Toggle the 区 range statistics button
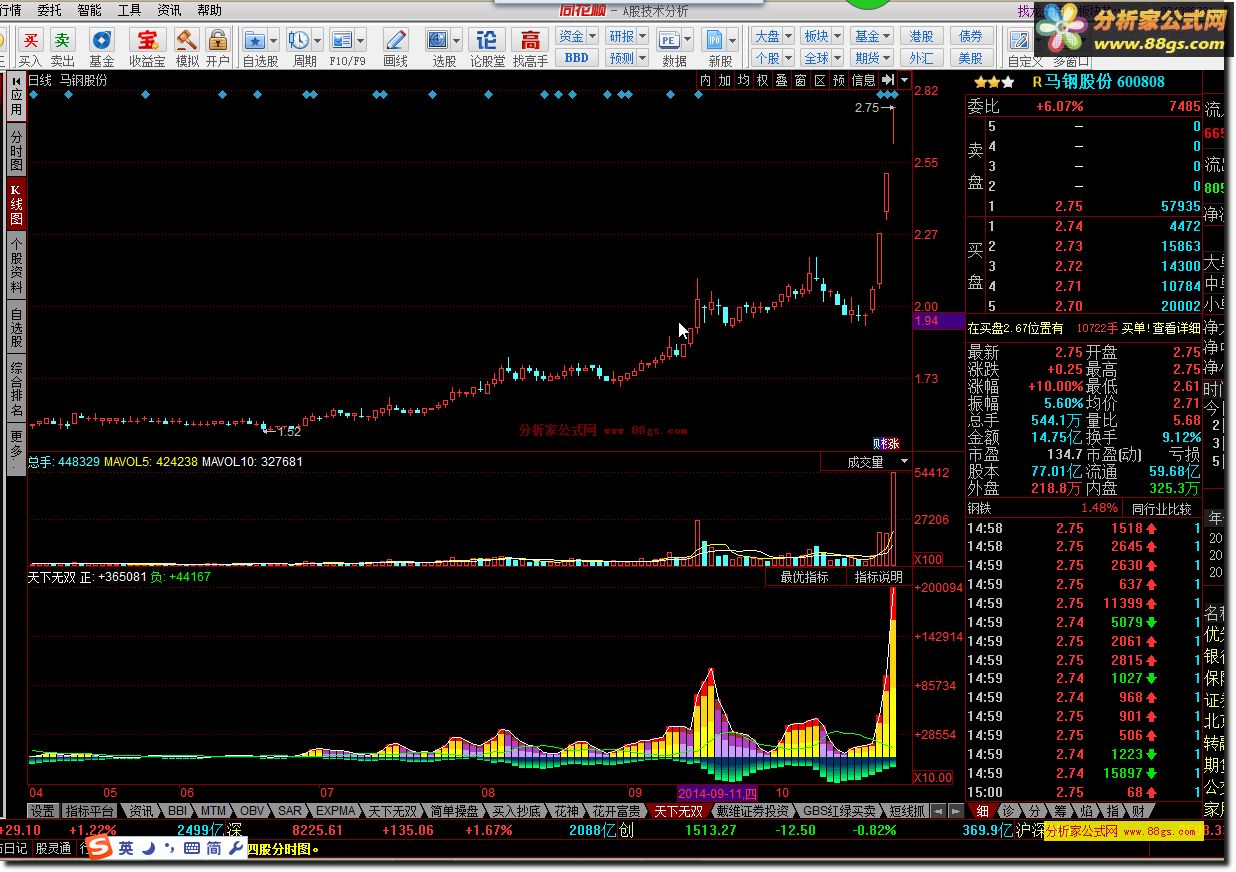The height and width of the screenshot is (872, 1236). pyautogui.click(x=820, y=80)
